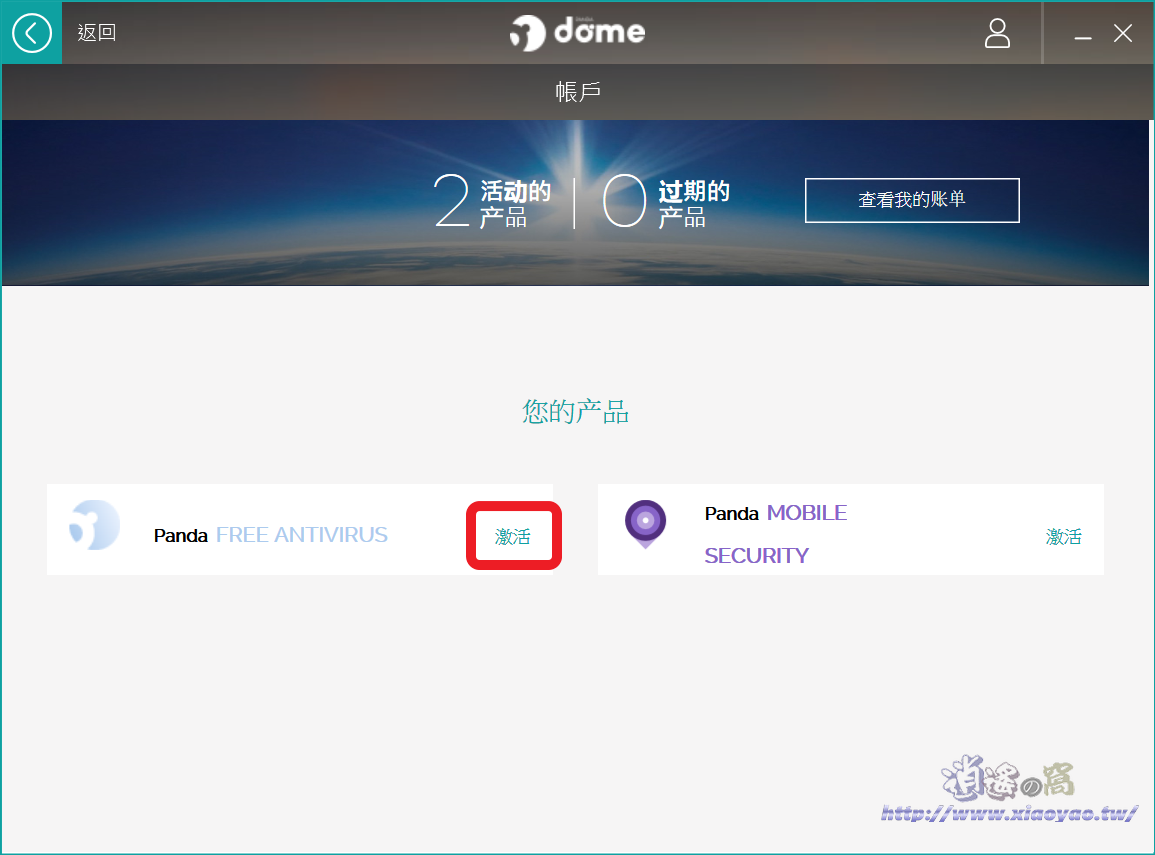The width and height of the screenshot is (1155, 855).
Task: Click the 您的产品 heading
Action: coord(576,412)
